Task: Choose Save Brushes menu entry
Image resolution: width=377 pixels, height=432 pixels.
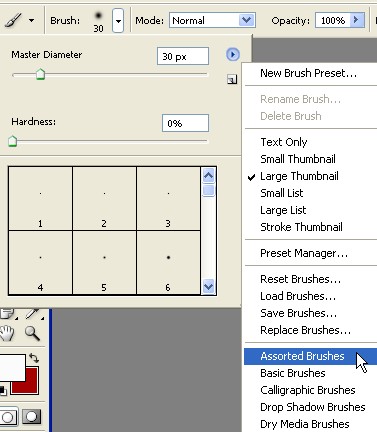Action: 298,313
